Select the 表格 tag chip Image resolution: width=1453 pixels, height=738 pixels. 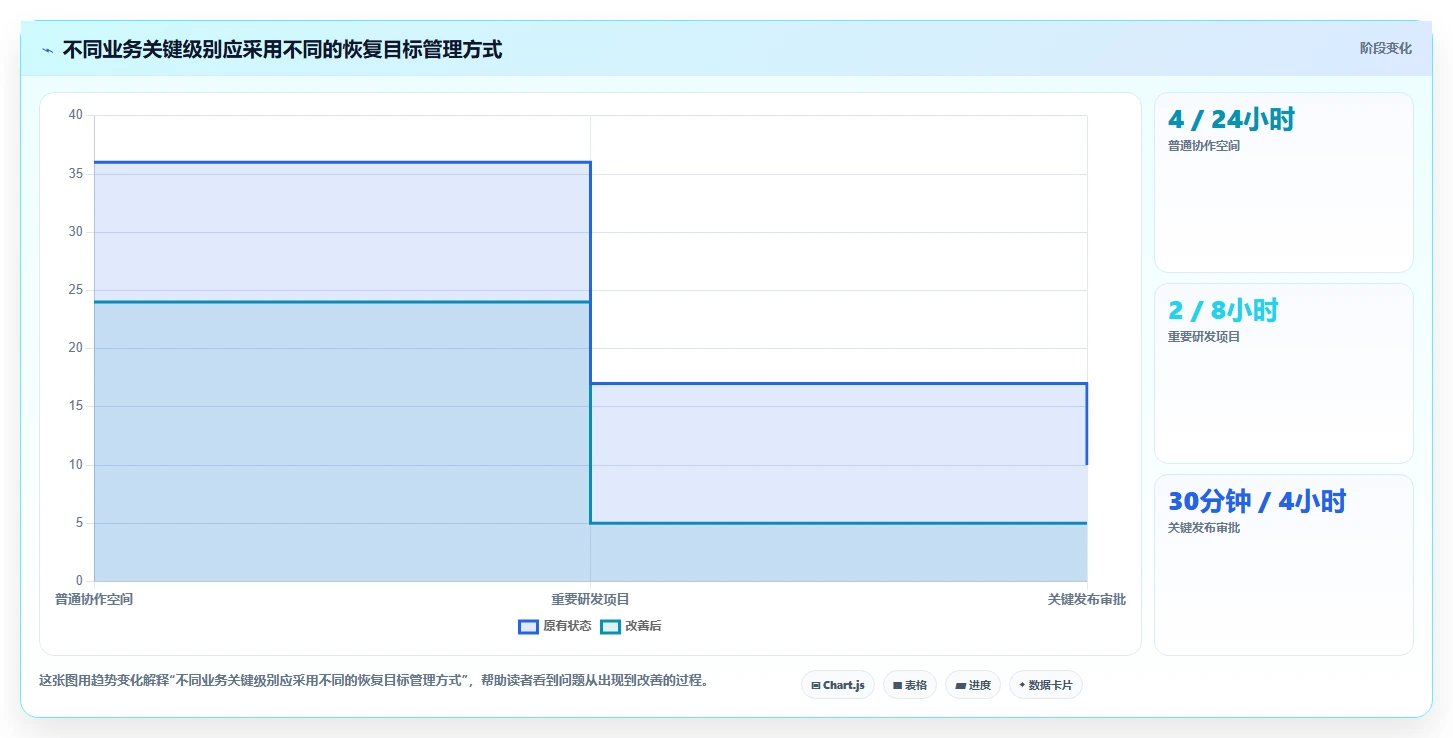pyautogui.click(x=910, y=685)
